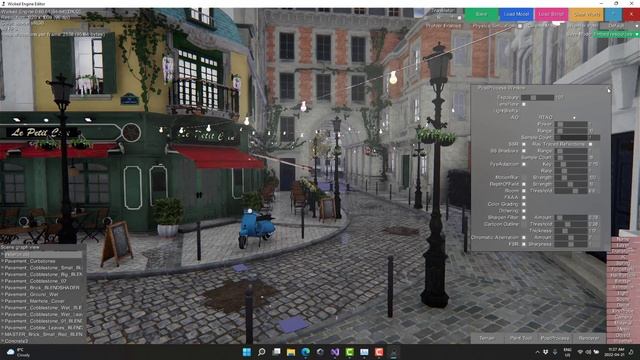The width and height of the screenshot is (640, 360).
Task: Open the notification center icon
Action: (632, 352)
